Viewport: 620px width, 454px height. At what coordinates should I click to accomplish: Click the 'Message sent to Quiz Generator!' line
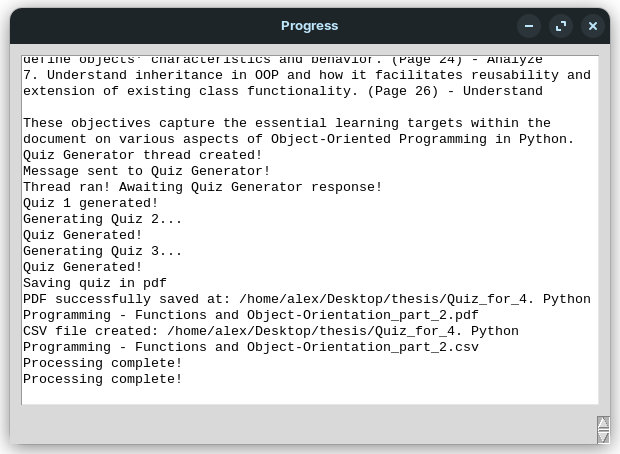pyautogui.click(x=146, y=171)
